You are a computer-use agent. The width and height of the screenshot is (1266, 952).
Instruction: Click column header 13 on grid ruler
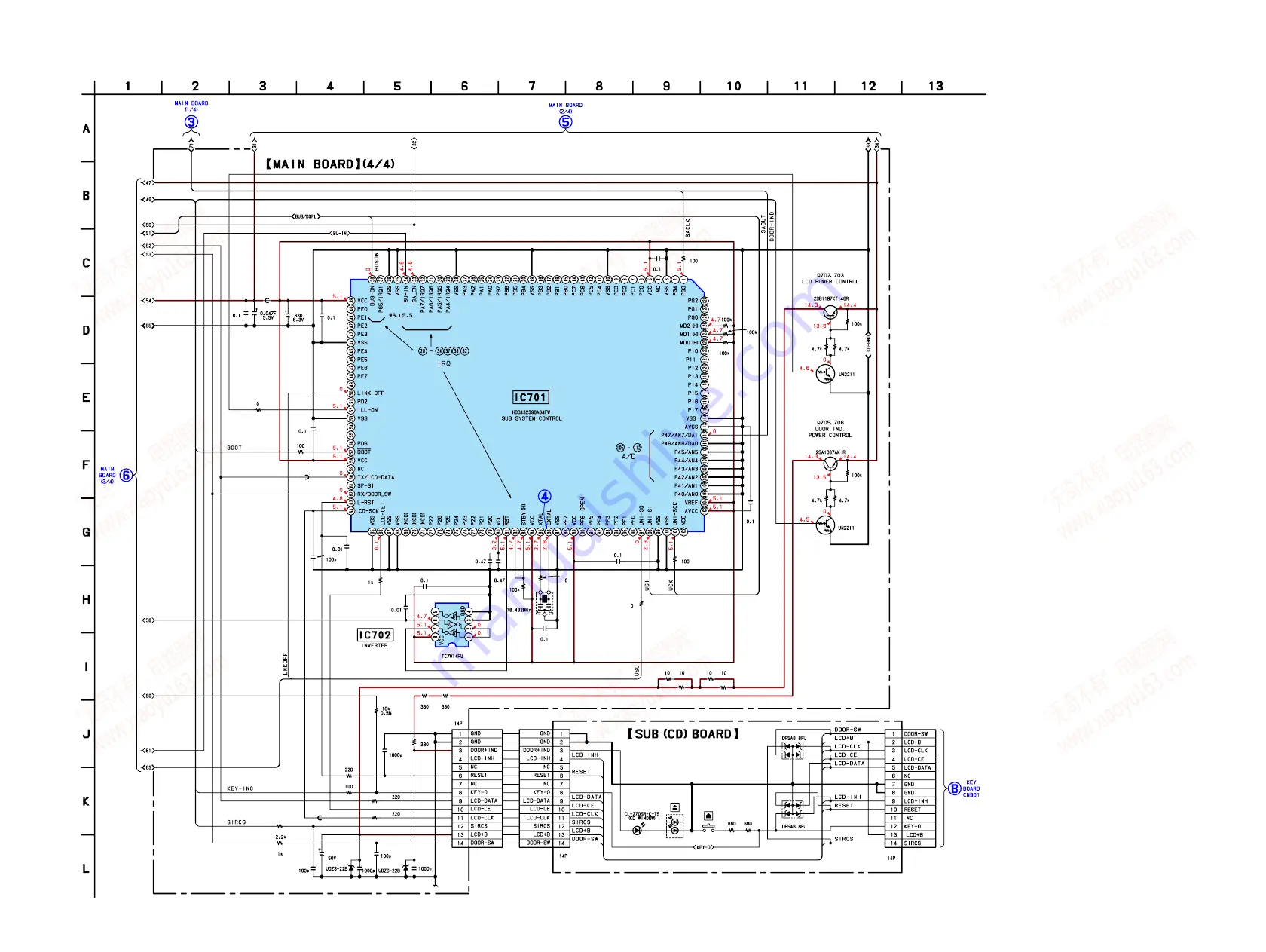936,86
